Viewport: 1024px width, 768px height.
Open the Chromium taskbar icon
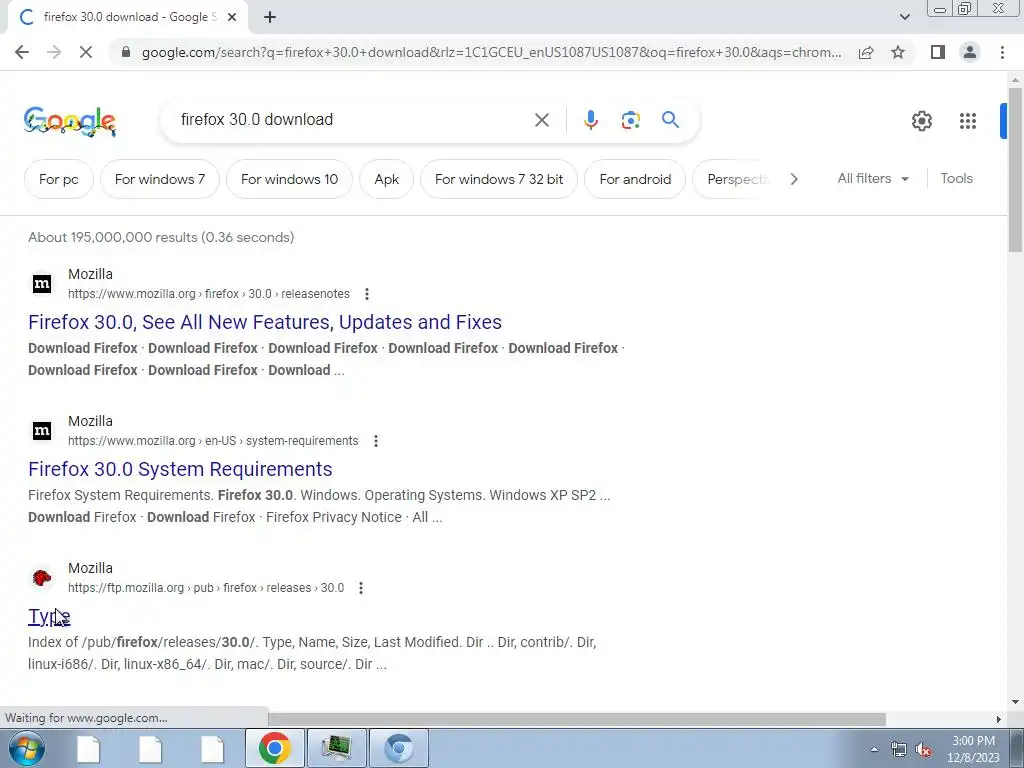click(398, 748)
